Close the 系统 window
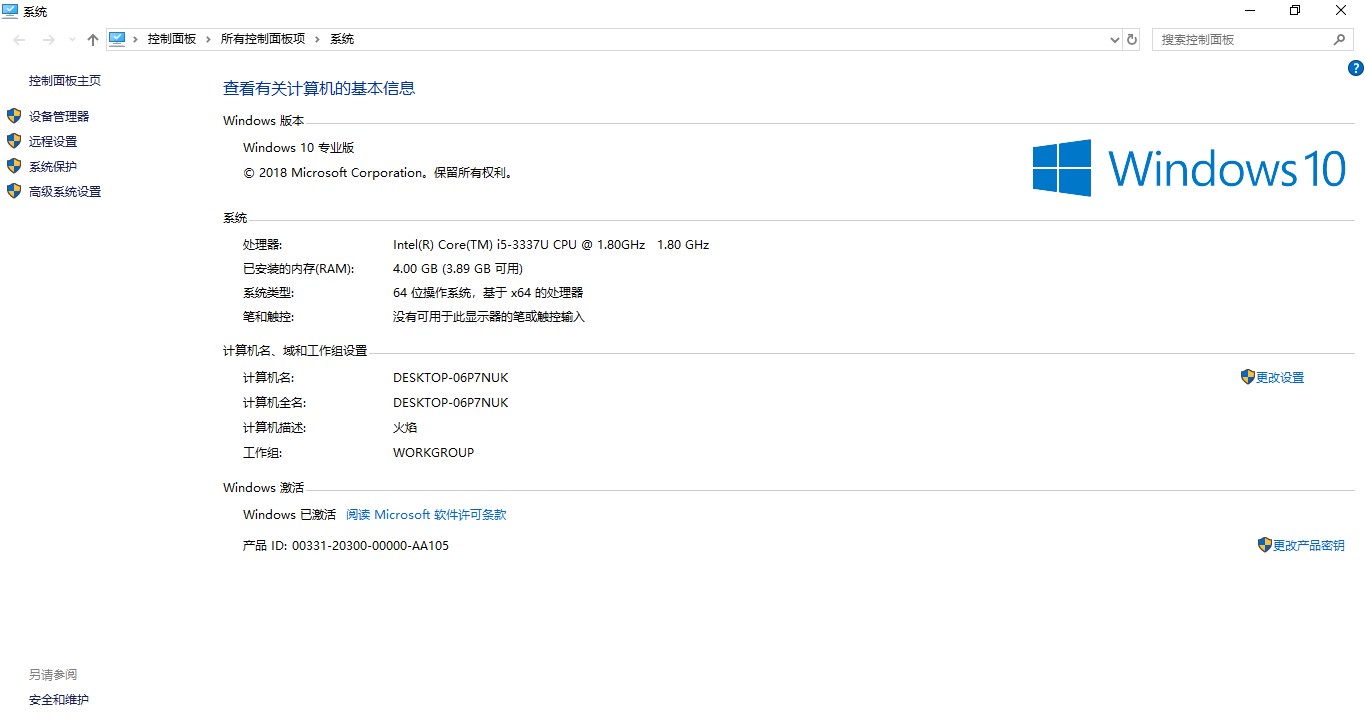1365x727 pixels. [1341, 10]
